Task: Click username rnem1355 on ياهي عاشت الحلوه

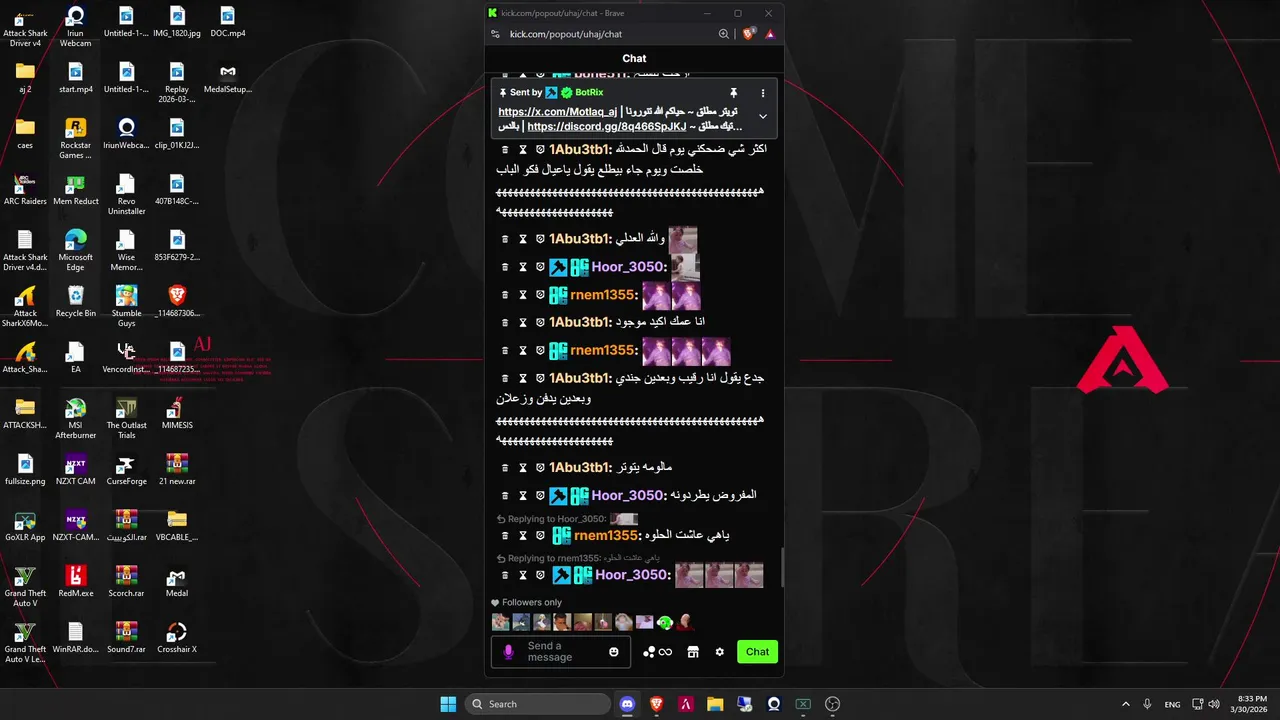Action: pyautogui.click(x=607, y=535)
